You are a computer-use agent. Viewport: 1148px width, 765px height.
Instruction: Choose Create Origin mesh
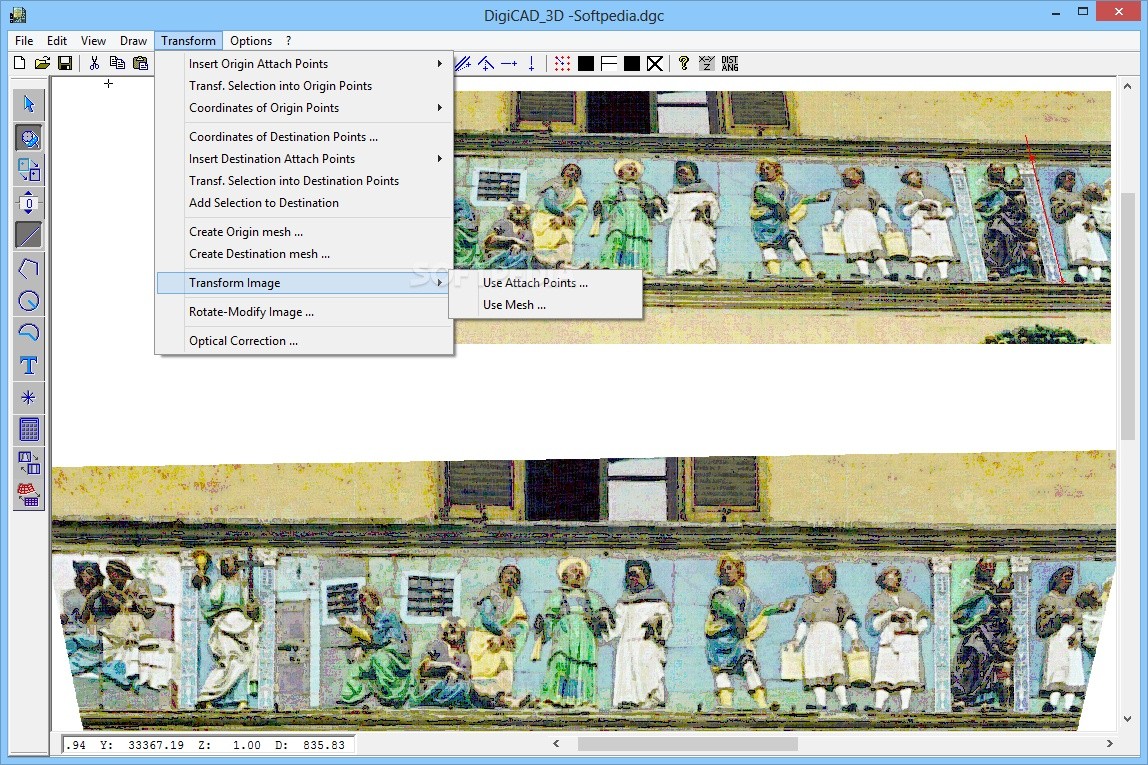coord(304,232)
